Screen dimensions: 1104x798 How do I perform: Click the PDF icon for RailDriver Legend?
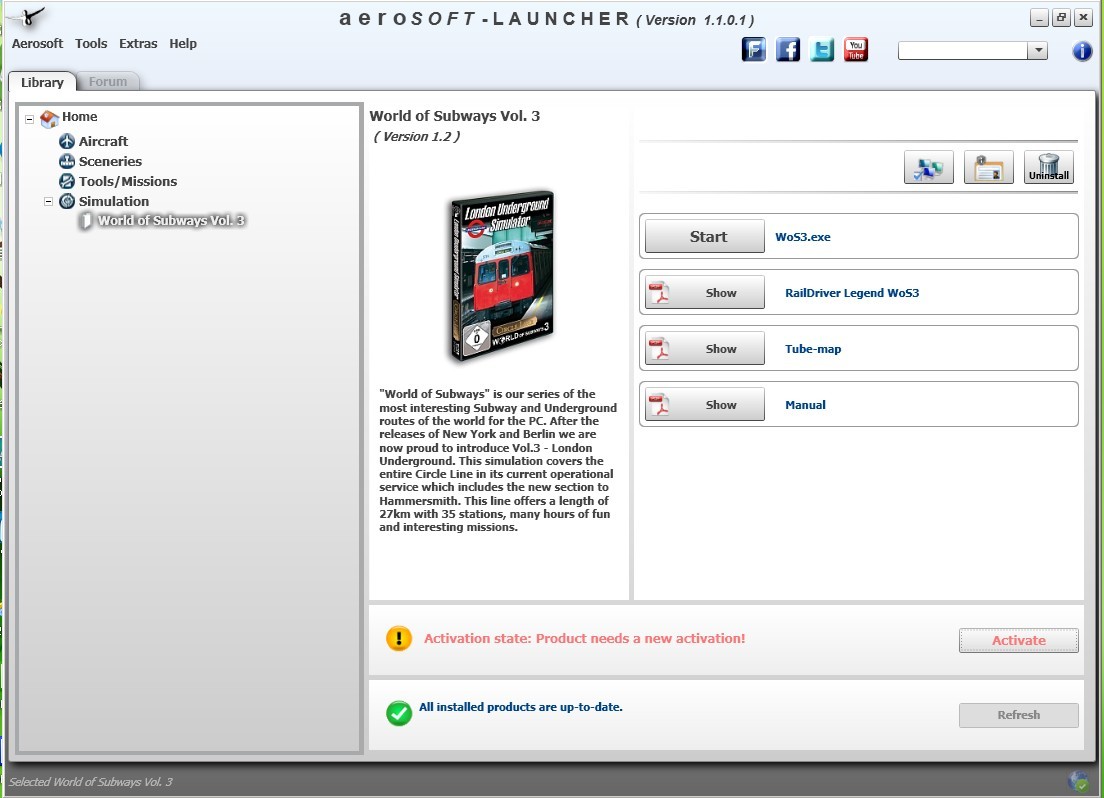[x=659, y=293]
